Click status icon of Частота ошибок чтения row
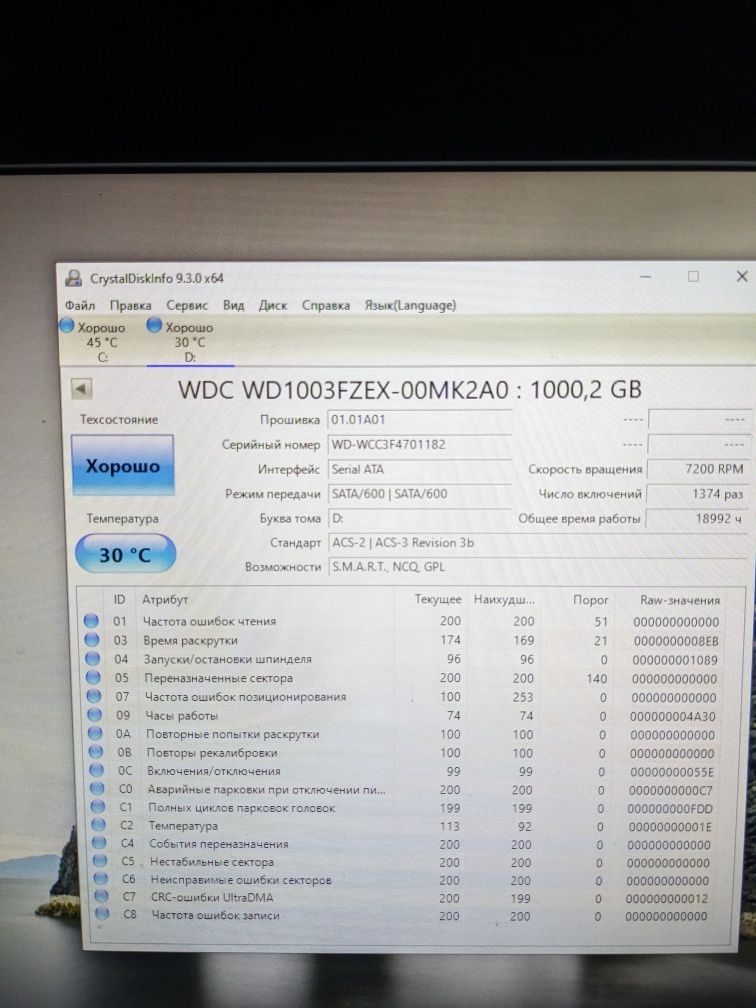Image resolution: width=756 pixels, height=1008 pixels. point(91,621)
